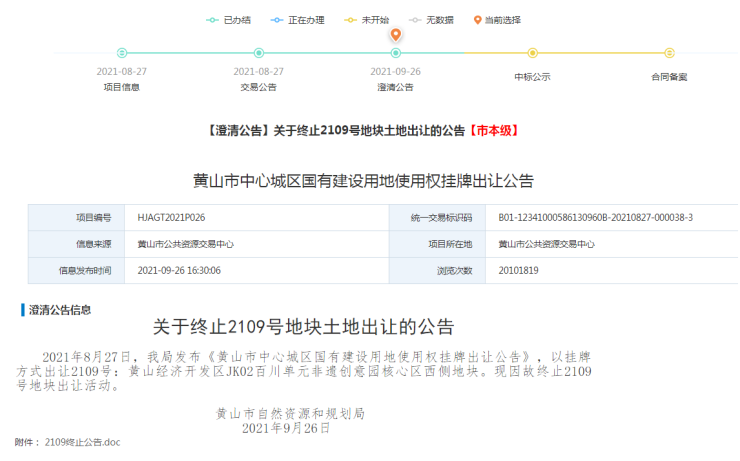
Task: Click view count 20101819
Action: (x=518, y=270)
